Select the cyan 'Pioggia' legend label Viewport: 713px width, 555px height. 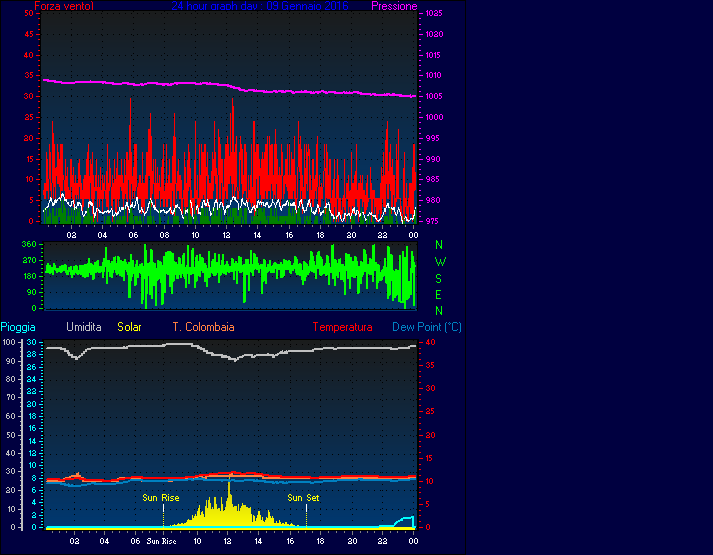click(18, 327)
